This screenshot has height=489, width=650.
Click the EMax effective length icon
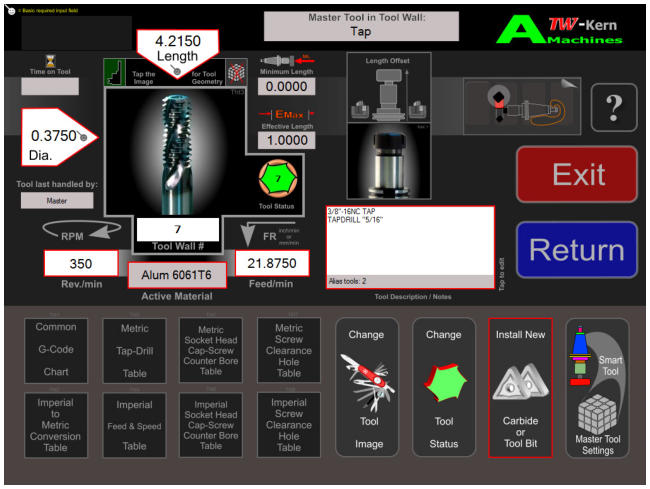(x=287, y=114)
